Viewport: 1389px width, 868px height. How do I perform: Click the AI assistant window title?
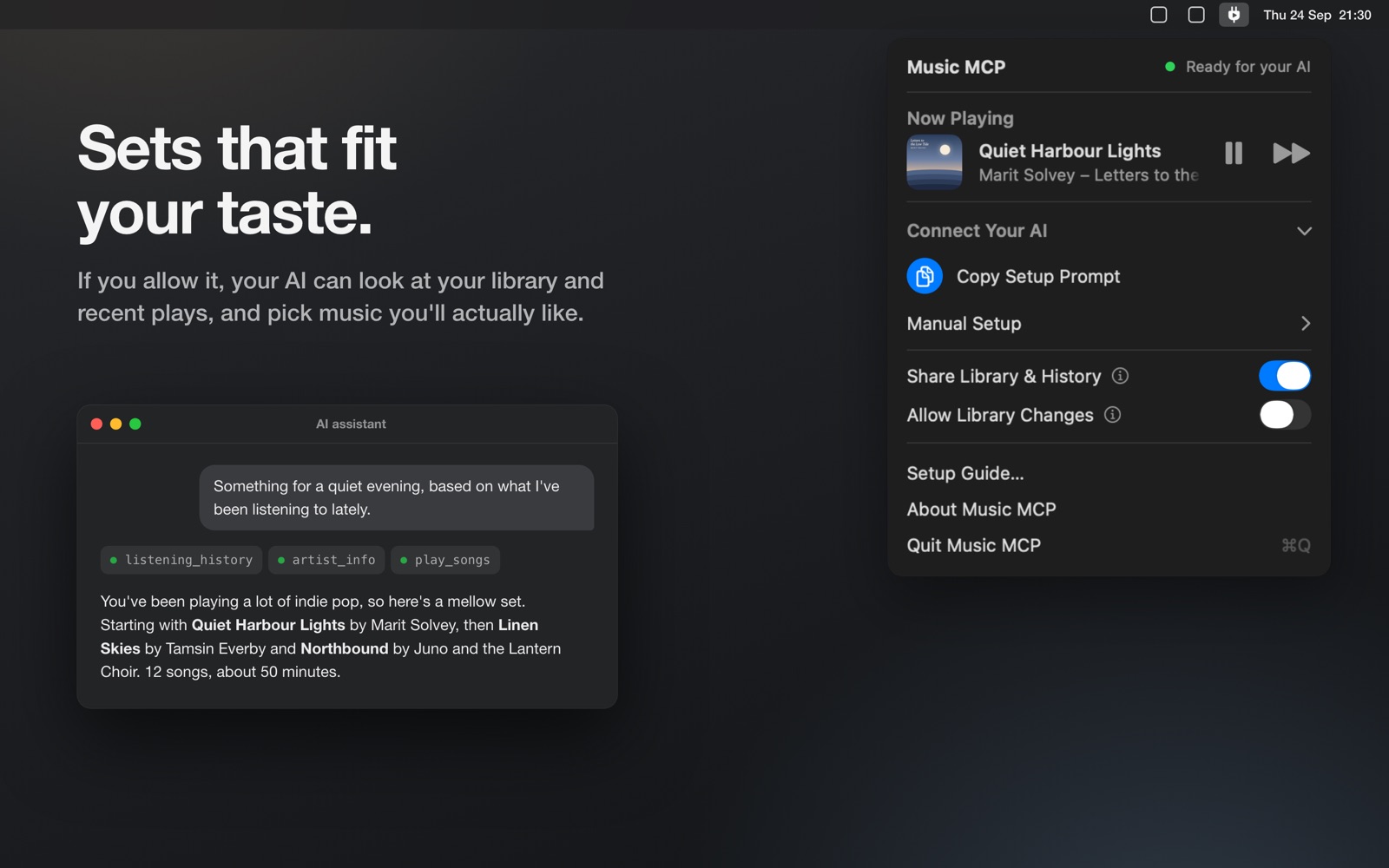tap(351, 424)
